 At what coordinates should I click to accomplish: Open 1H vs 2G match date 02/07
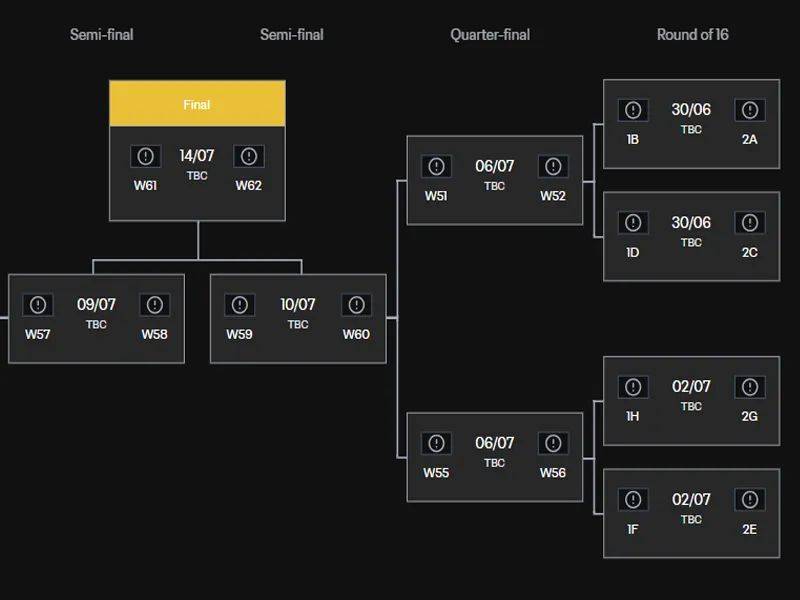(x=691, y=386)
